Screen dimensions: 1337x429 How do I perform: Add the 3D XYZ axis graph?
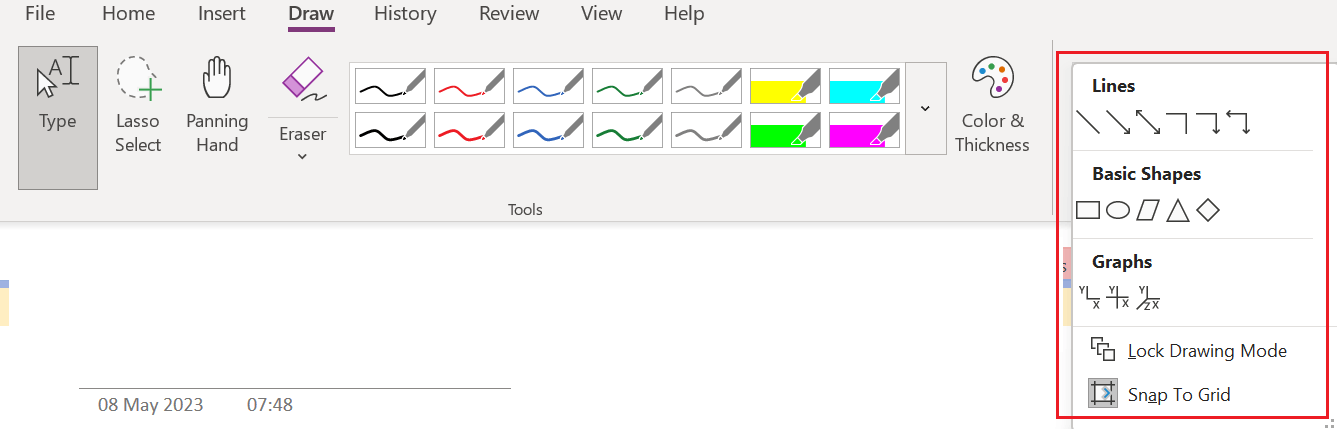coord(1148,297)
